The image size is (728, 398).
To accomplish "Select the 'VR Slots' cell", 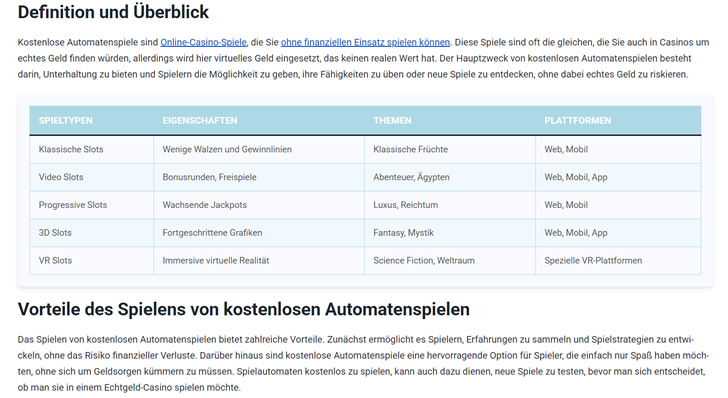I will [91, 261].
